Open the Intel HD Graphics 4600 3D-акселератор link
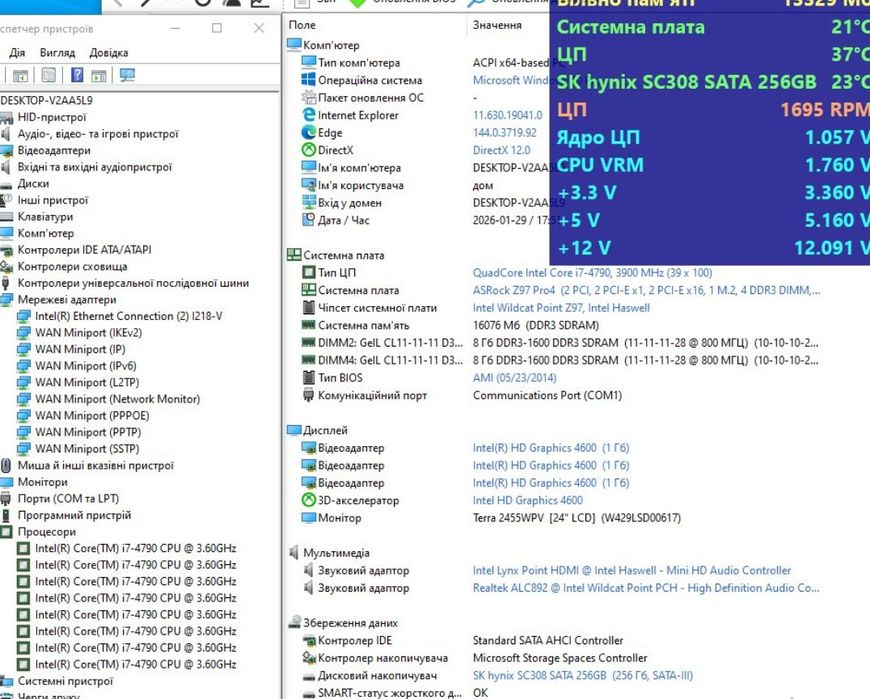The height and width of the screenshot is (699, 870). tap(528, 500)
